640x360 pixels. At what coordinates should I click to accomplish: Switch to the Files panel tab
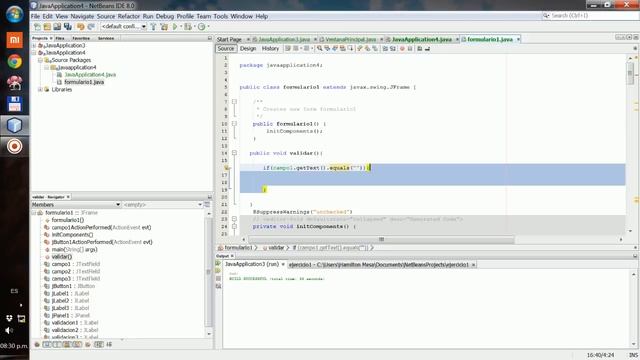click(x=60, y=38)
